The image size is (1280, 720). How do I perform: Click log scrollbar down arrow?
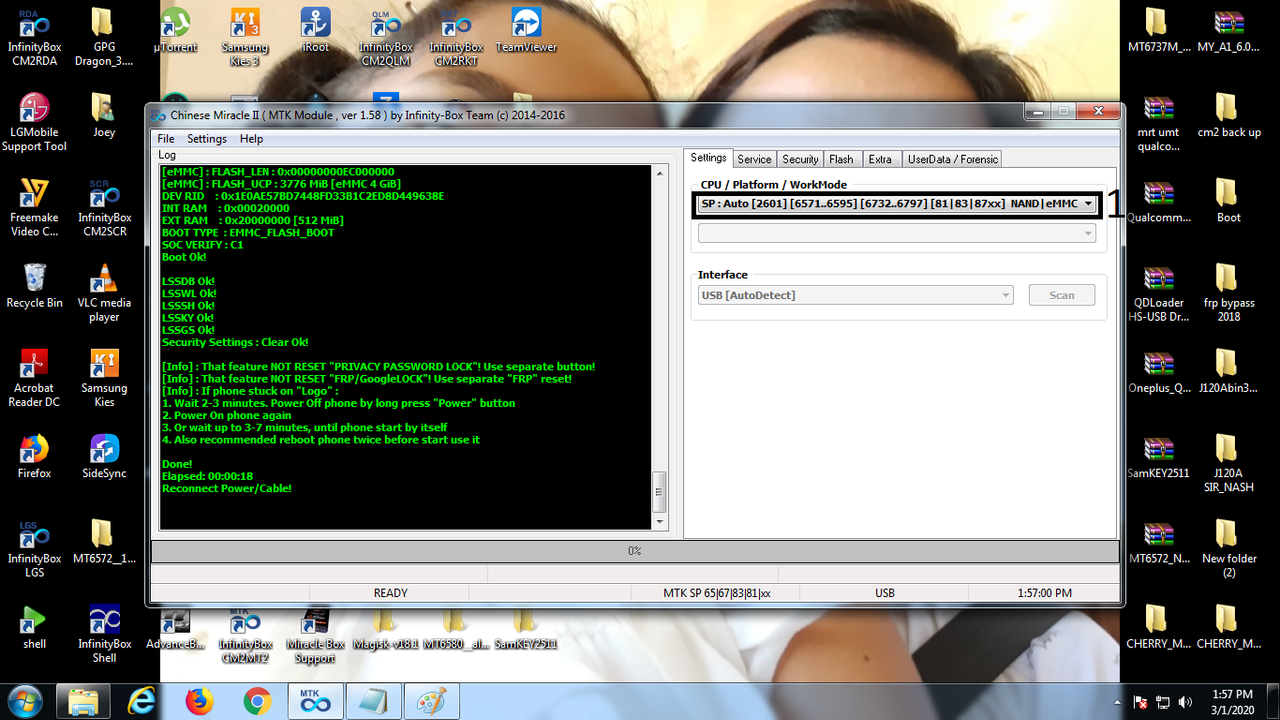click(659, 521)
